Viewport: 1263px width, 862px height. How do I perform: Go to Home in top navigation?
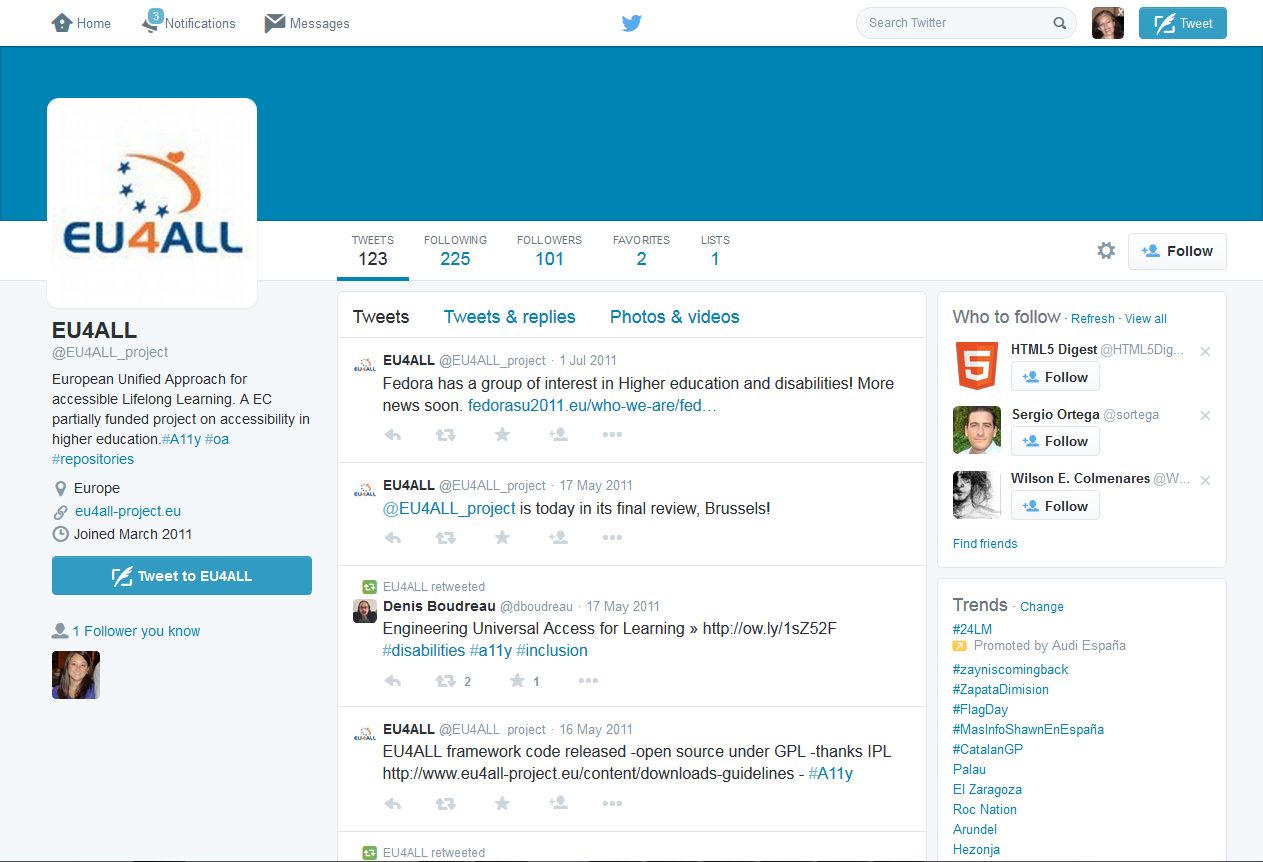coord(81,23)
